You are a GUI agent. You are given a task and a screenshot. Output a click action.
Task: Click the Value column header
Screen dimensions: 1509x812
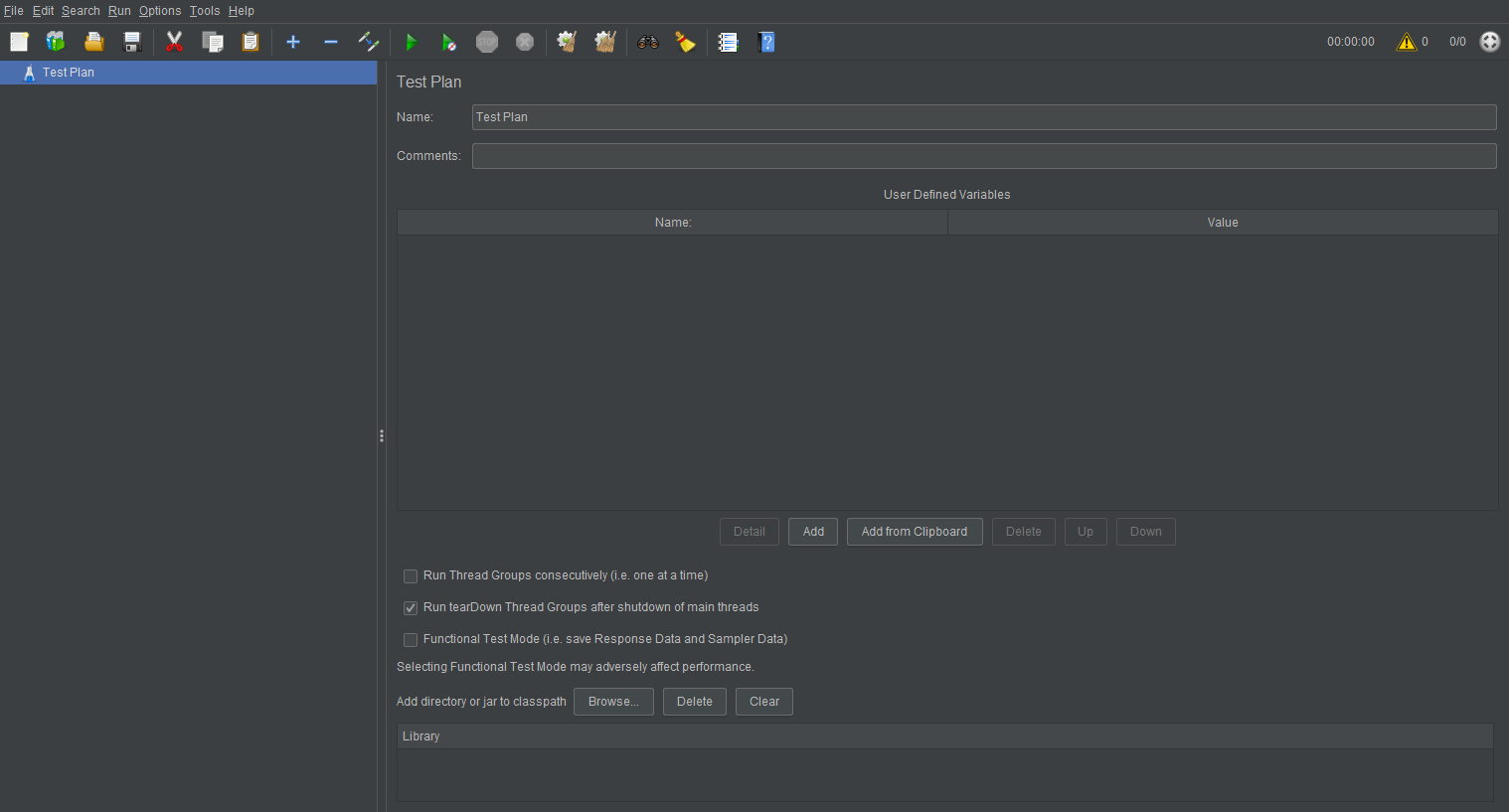(1223, 223)
